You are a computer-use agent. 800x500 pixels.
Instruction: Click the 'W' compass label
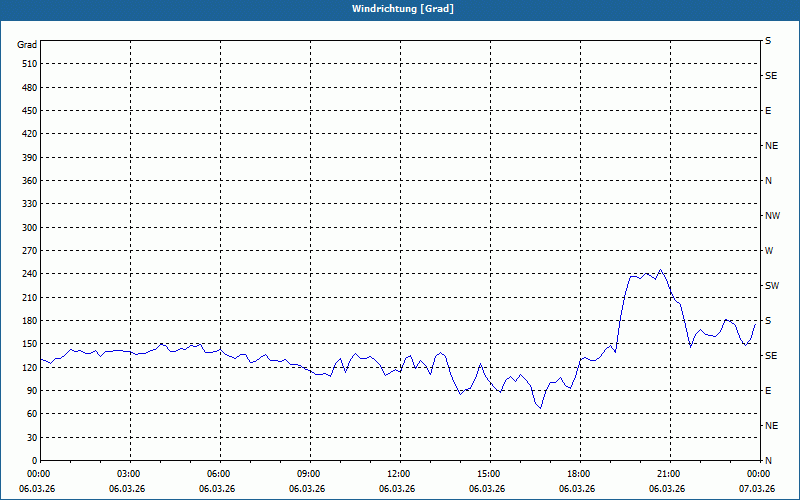(769, 251)
